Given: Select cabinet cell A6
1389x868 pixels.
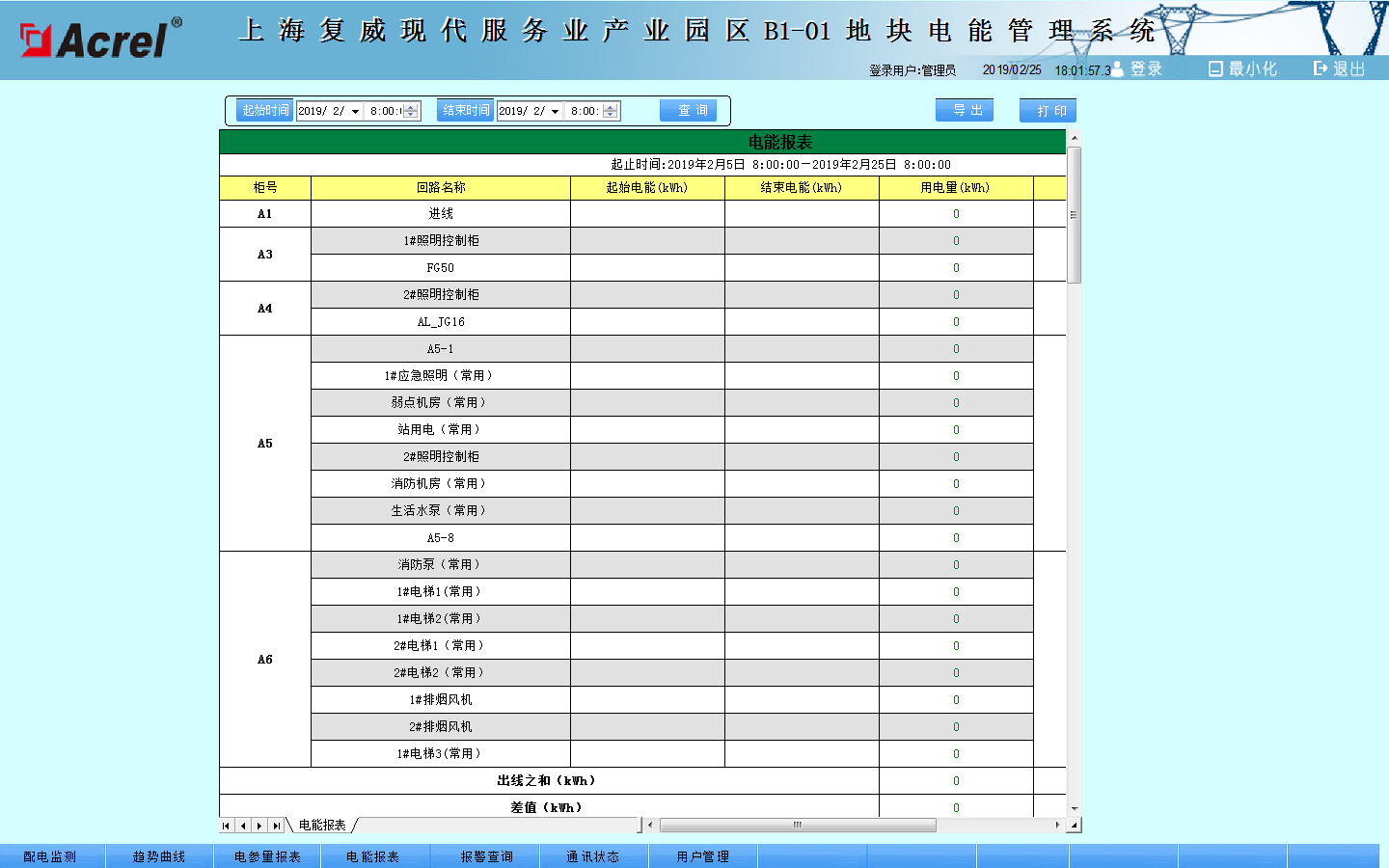Looking at the screenshot, I should (265, 660).
